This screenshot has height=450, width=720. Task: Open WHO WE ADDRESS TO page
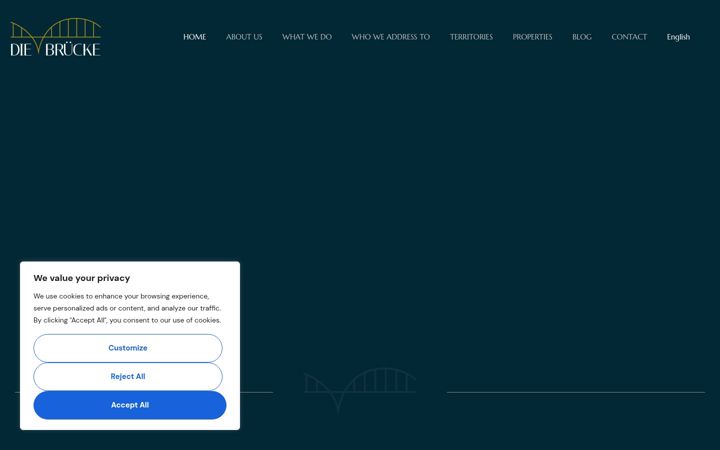tap(391, 37)
